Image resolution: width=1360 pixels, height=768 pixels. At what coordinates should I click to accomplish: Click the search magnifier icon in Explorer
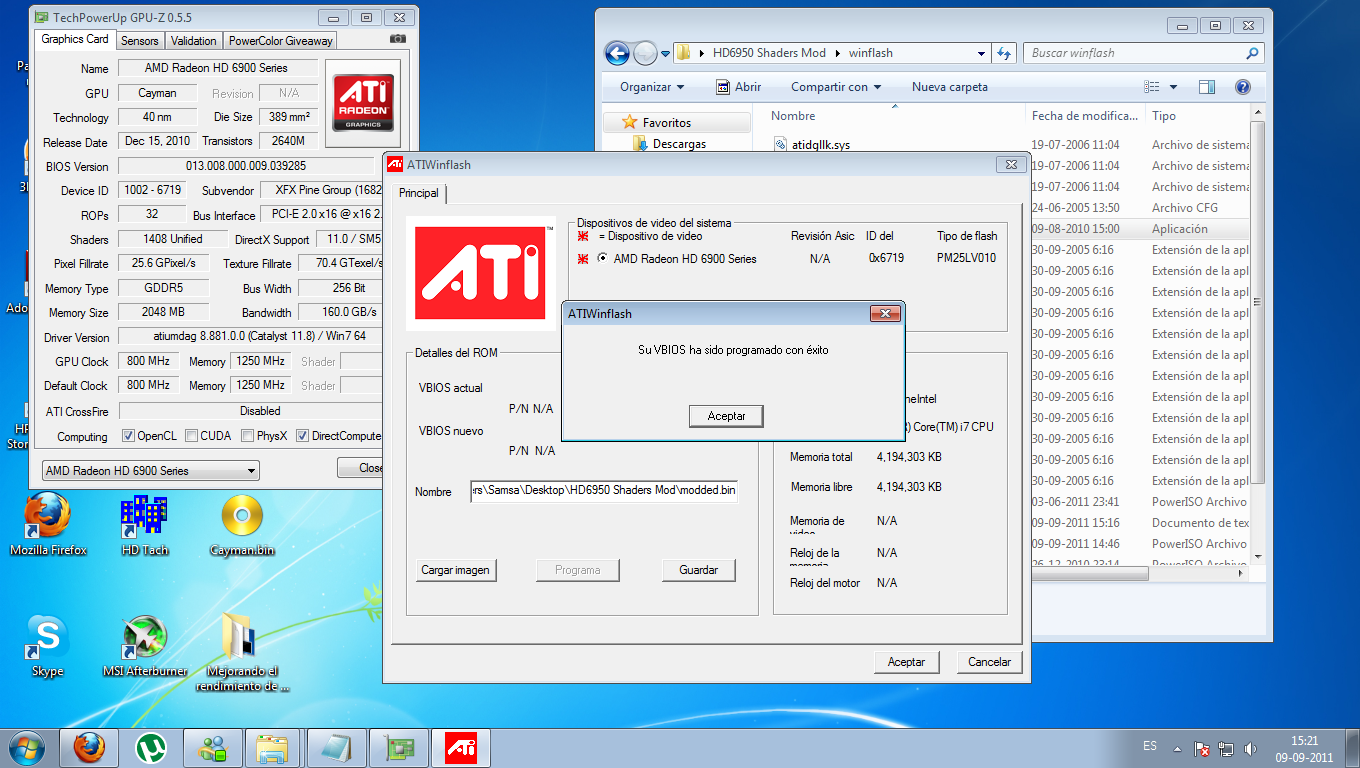[x=1252, y=53]
